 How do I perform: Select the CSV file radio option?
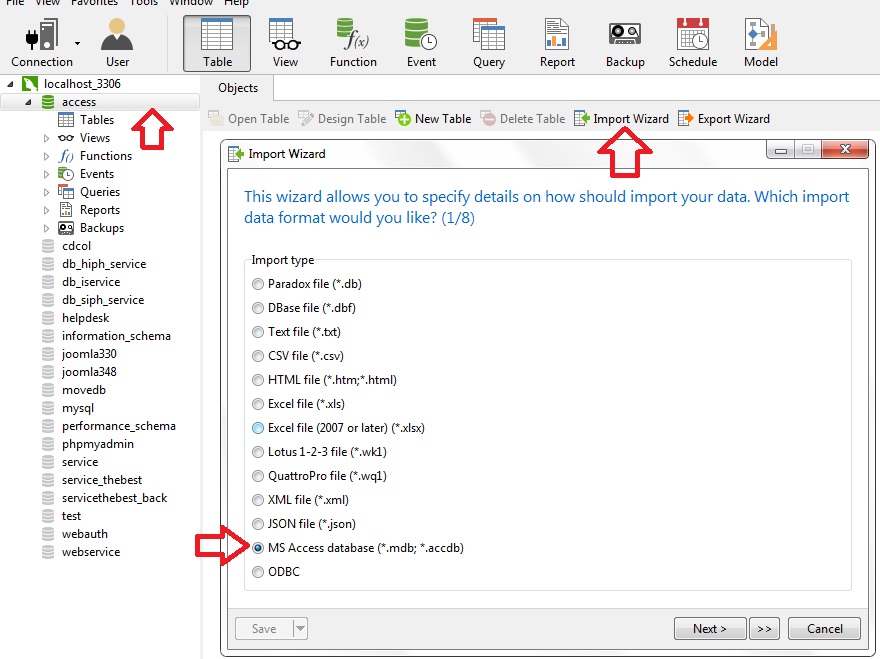259,356
